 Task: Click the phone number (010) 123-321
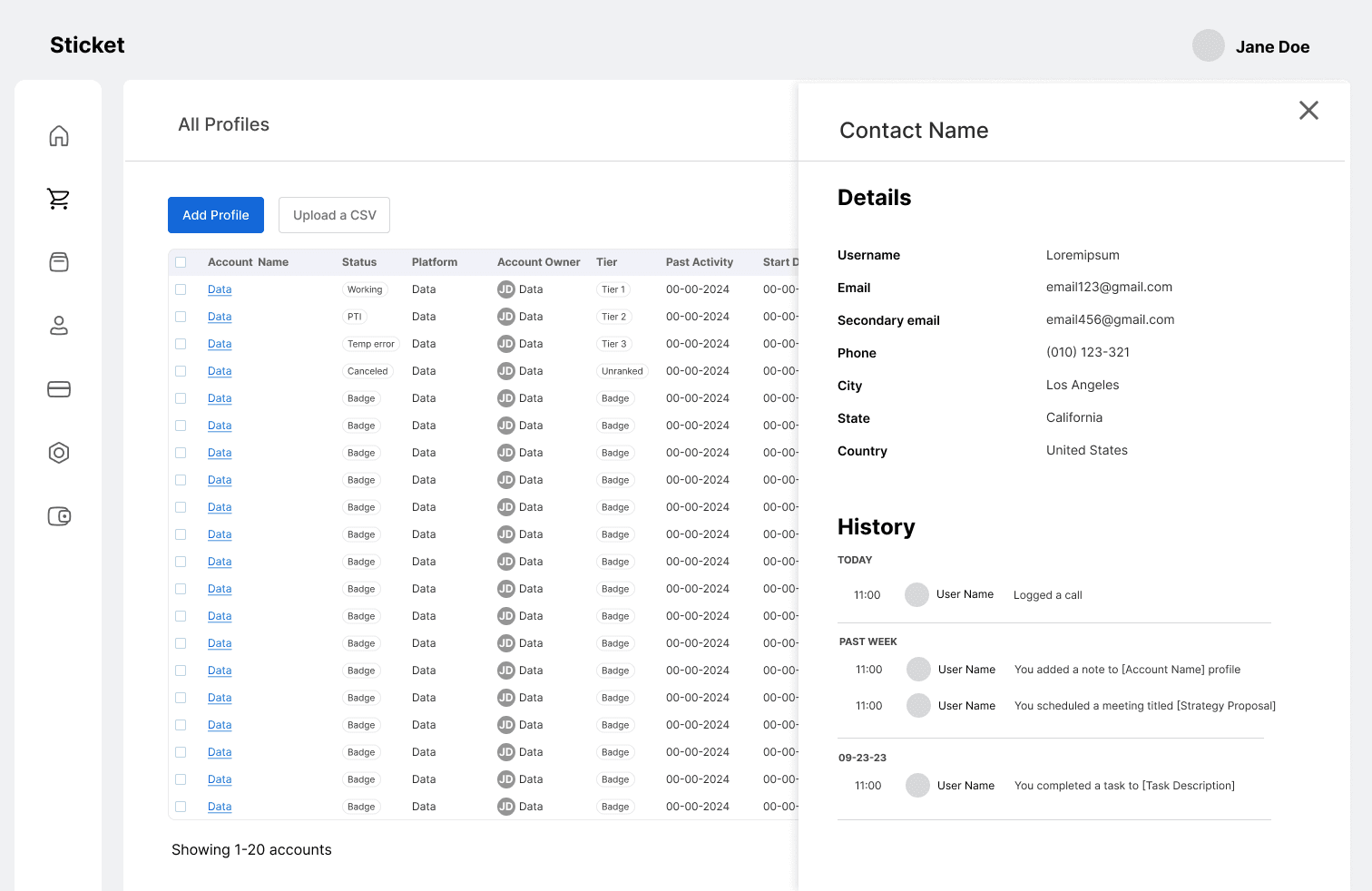(1088, 352)
